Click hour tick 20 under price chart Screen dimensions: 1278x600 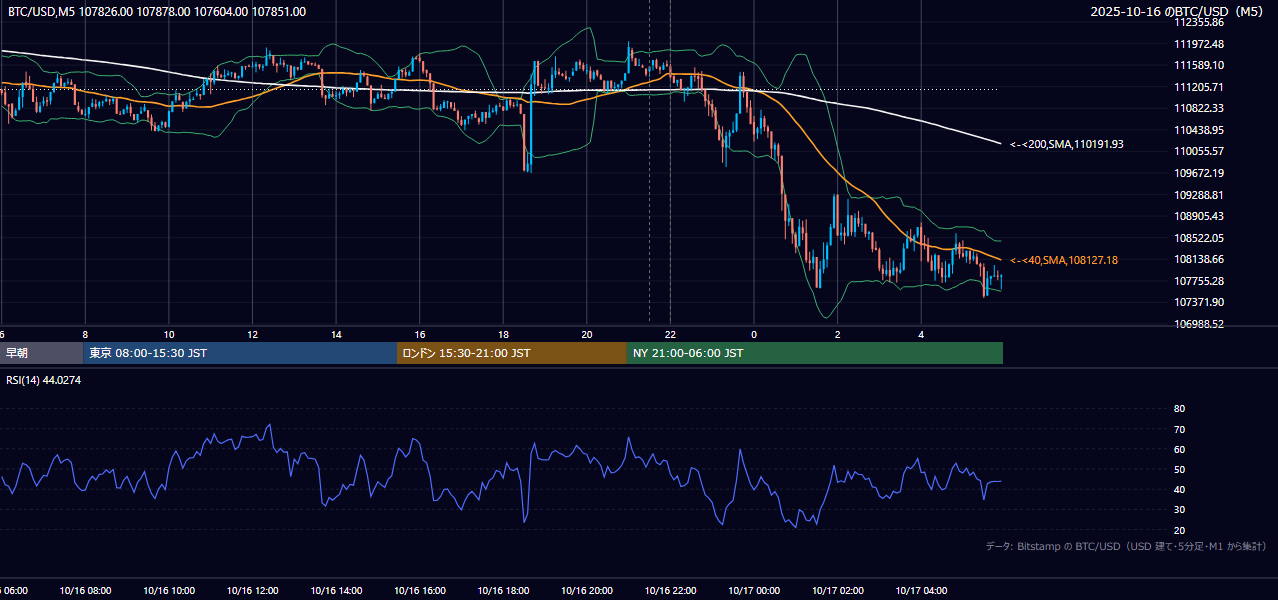tap(587, 334)
